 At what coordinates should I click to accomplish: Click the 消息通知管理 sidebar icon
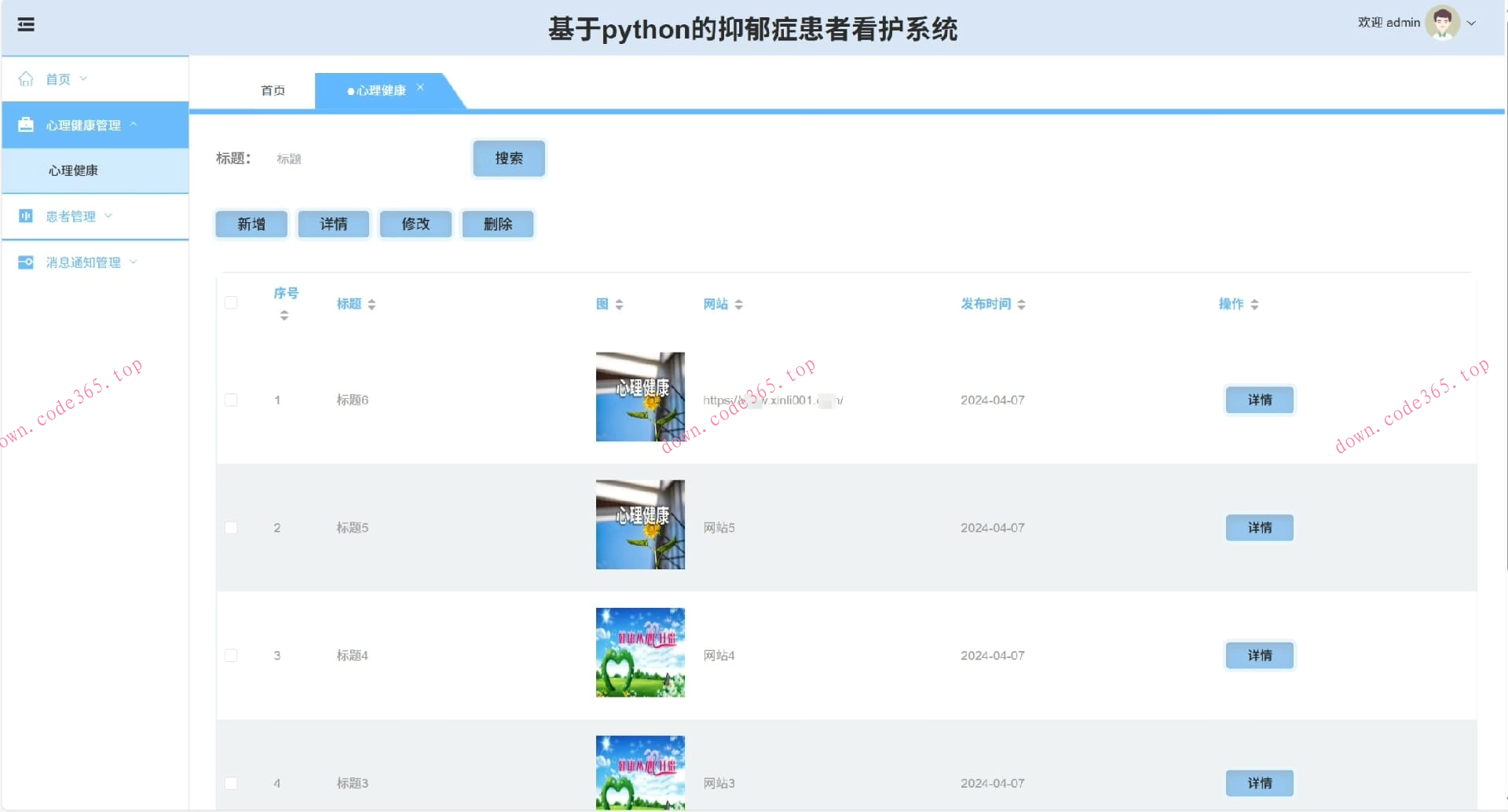pyautogui.click(x=26, y=262)
